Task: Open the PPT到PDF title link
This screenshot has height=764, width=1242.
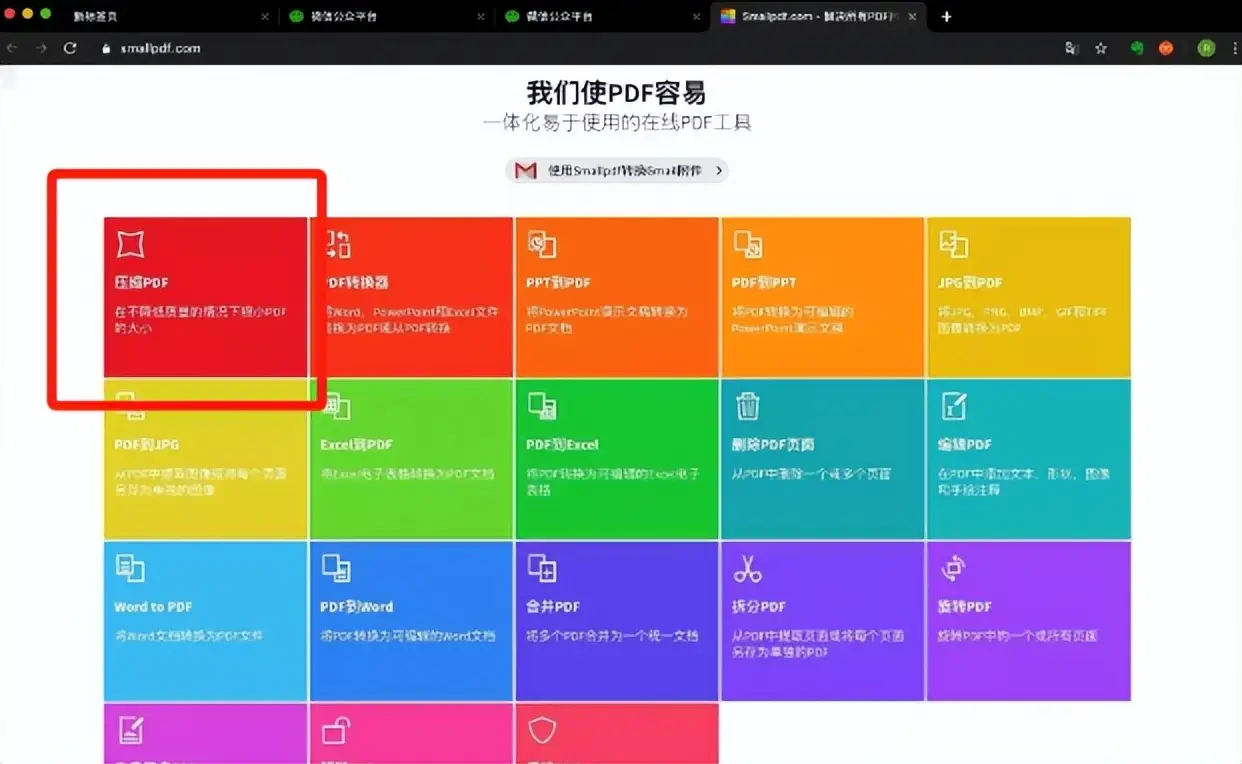Action: [x=559, y=283]
